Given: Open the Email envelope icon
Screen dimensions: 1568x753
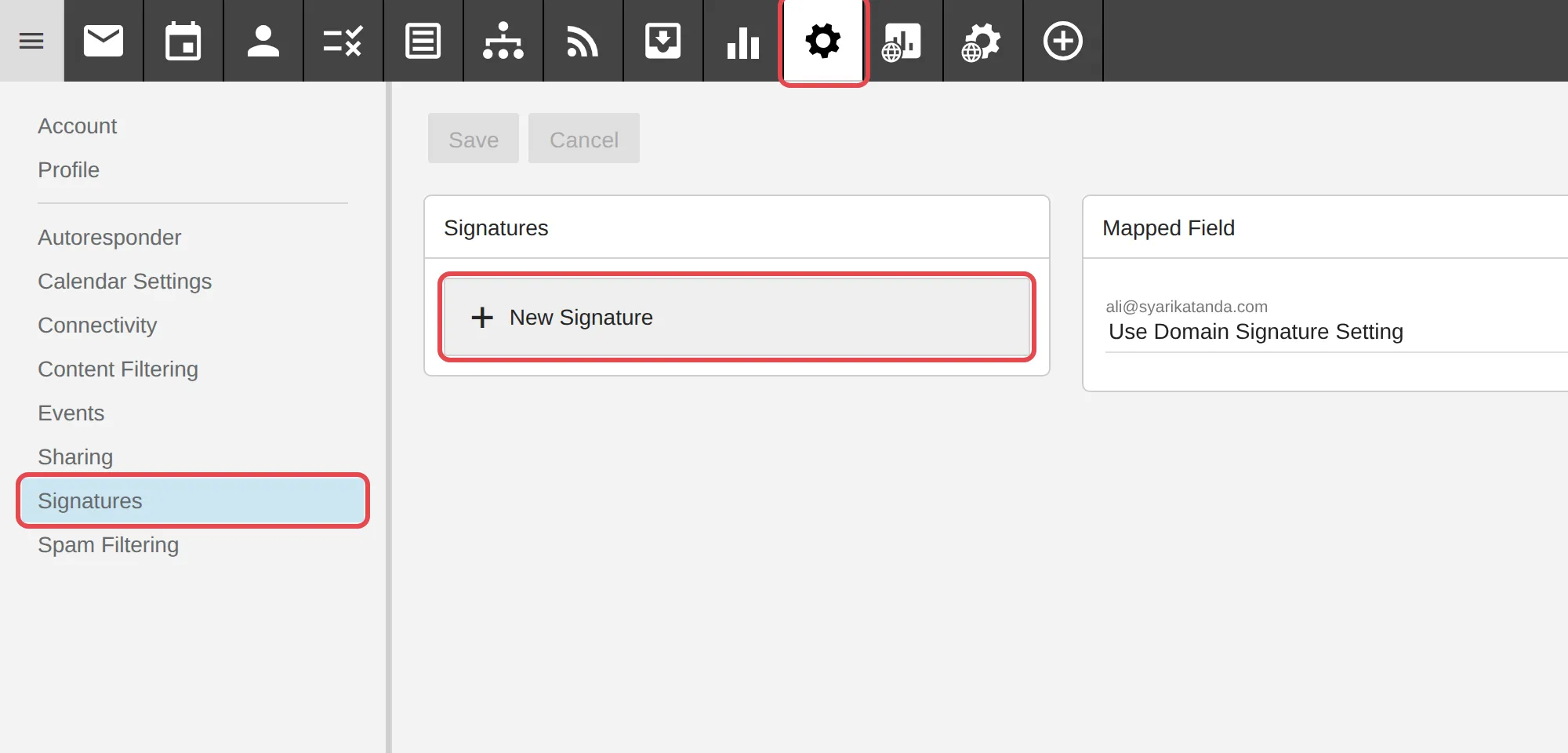Looking at the screenshot, I should coord(103,41).
